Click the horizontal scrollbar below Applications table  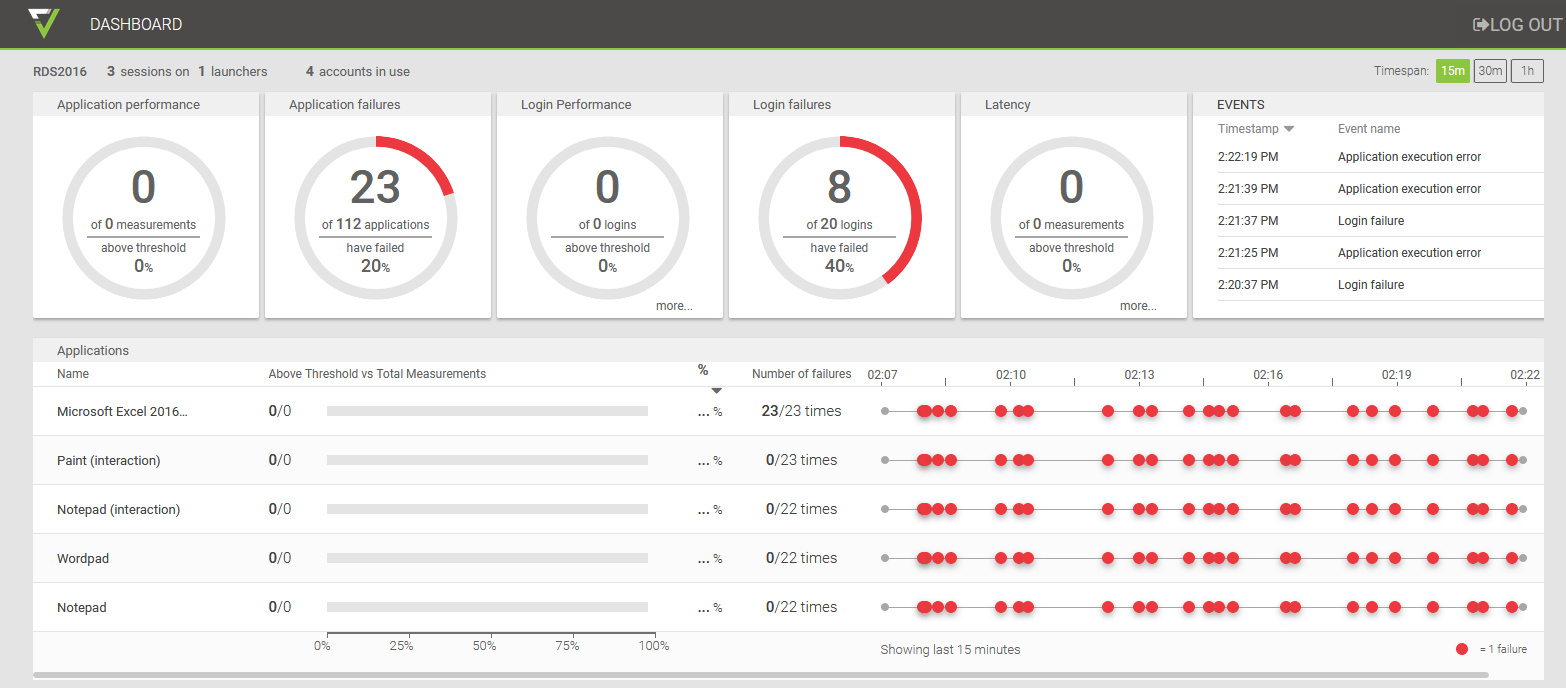click(x=761, y=675)
